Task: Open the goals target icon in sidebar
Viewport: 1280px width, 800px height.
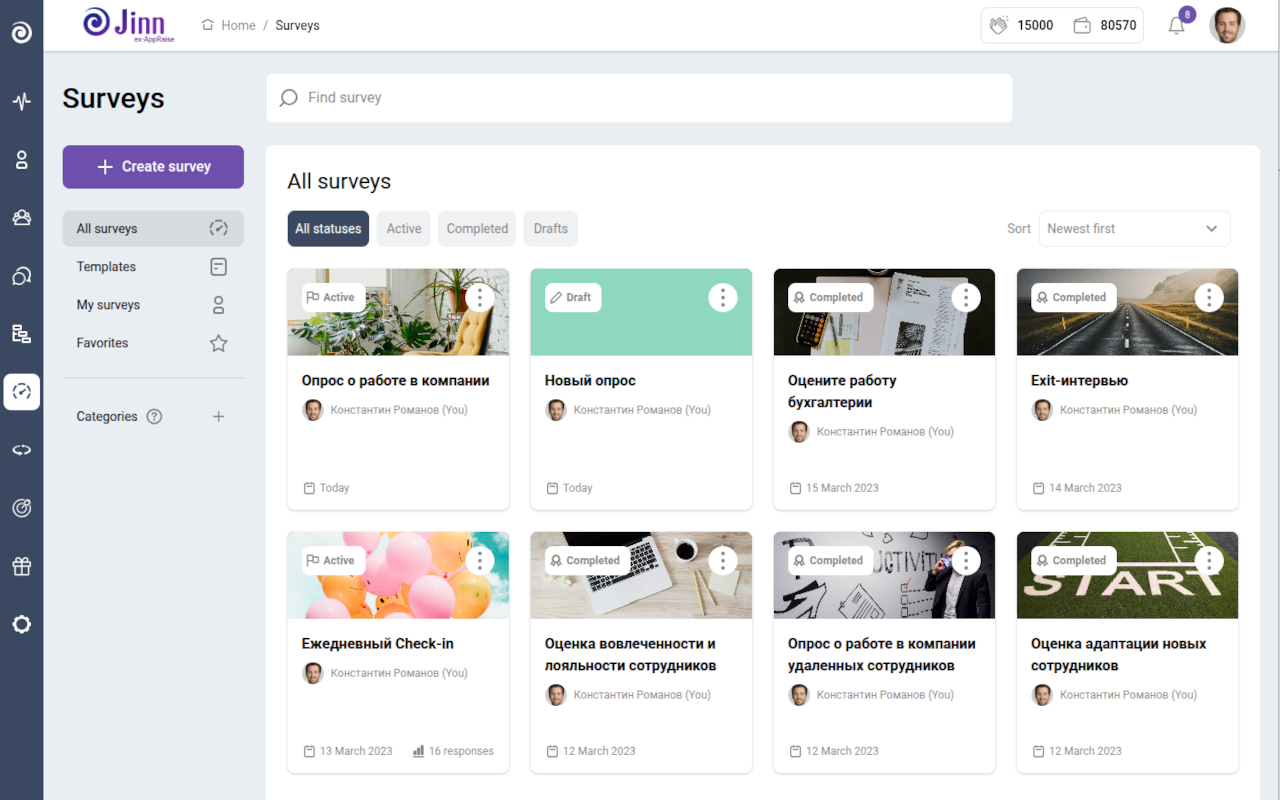Action: 22,508
